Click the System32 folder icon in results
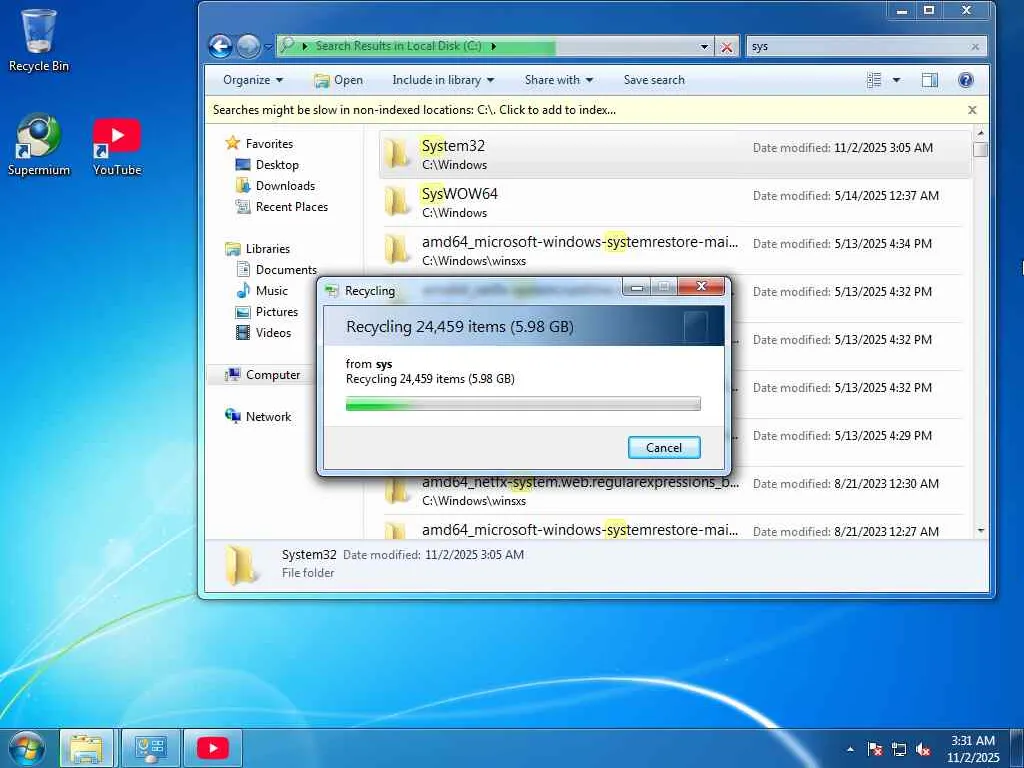 [396, 155]
